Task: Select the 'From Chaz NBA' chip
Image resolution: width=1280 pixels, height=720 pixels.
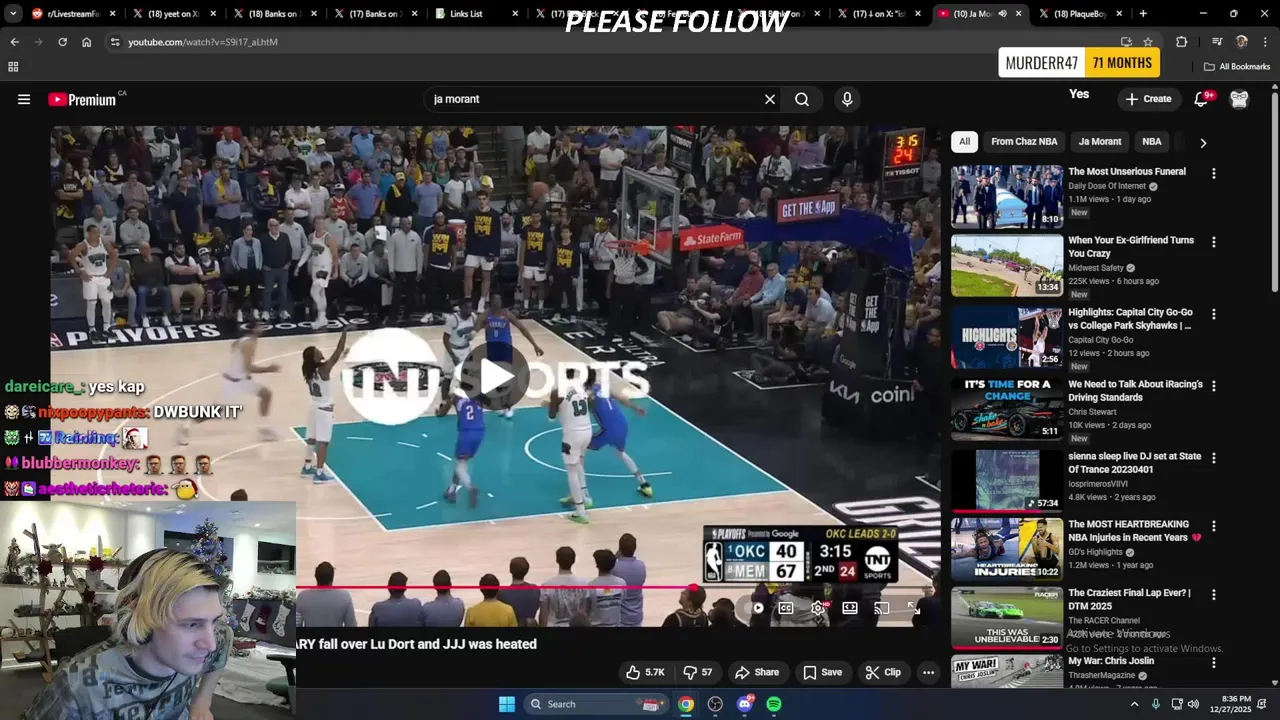Action: (x=1024, y=142)
